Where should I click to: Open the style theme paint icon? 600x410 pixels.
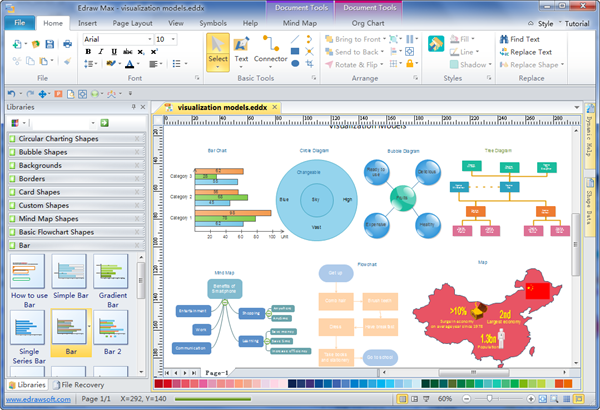[436, 44]
